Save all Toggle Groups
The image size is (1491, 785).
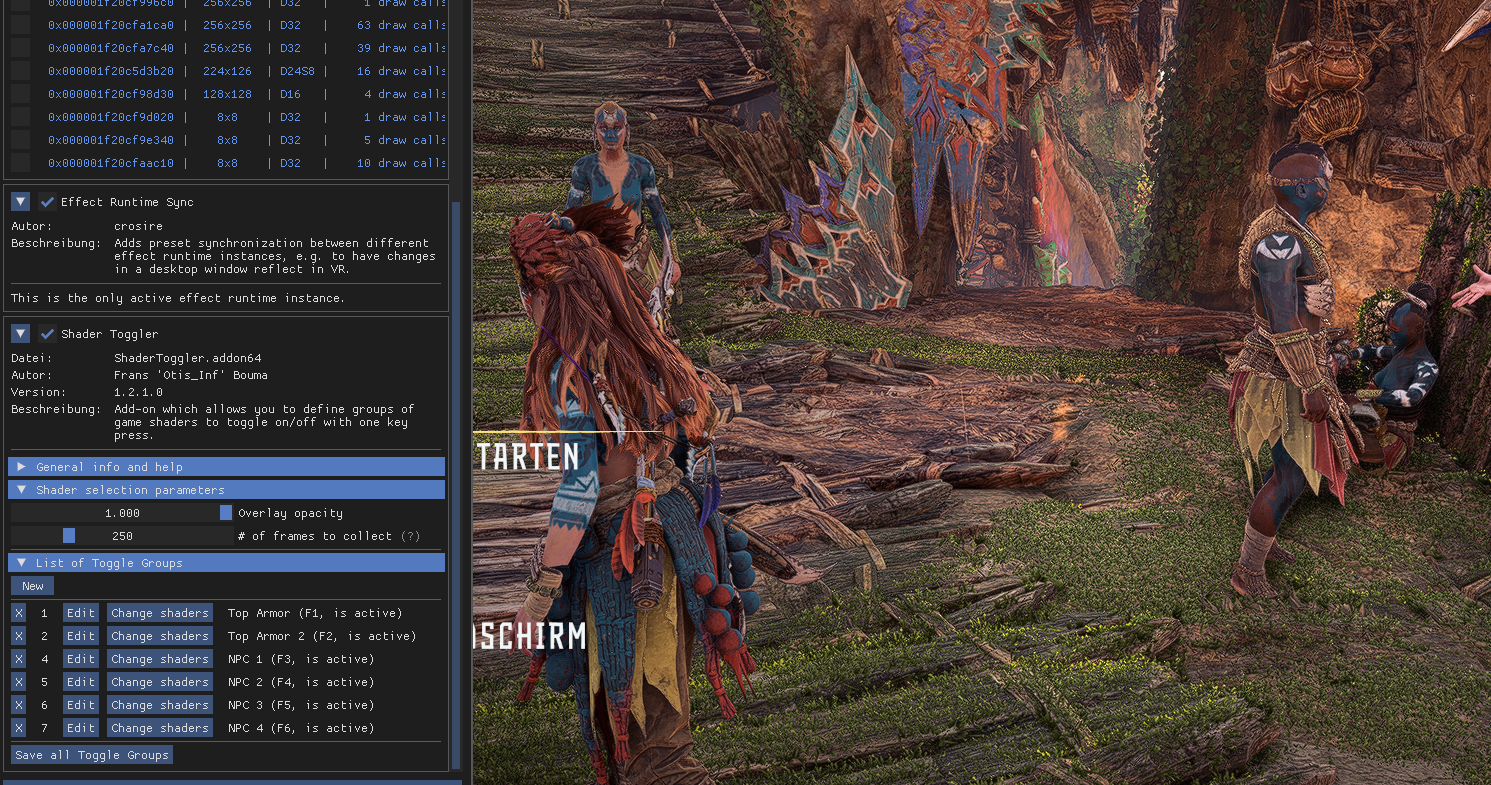tap(92, 755)
